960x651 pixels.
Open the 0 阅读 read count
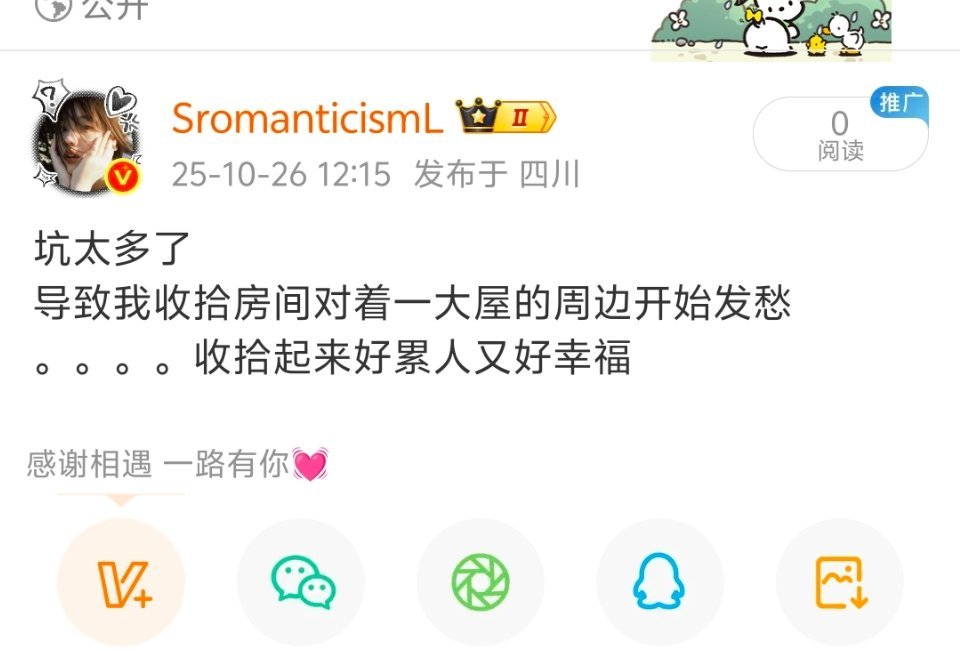(840, 135)
